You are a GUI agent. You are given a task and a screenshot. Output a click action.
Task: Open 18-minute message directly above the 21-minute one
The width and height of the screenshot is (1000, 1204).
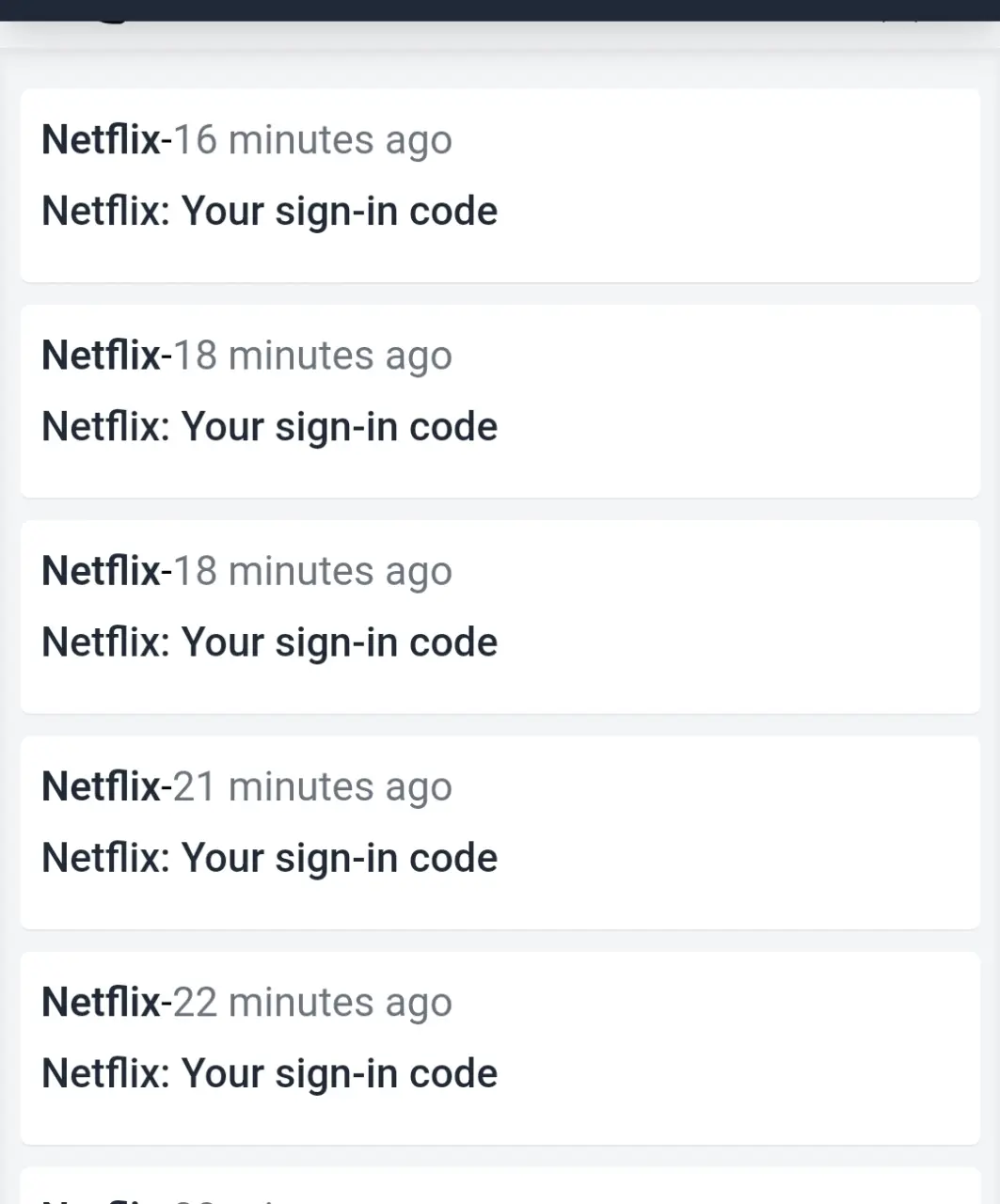500,617
